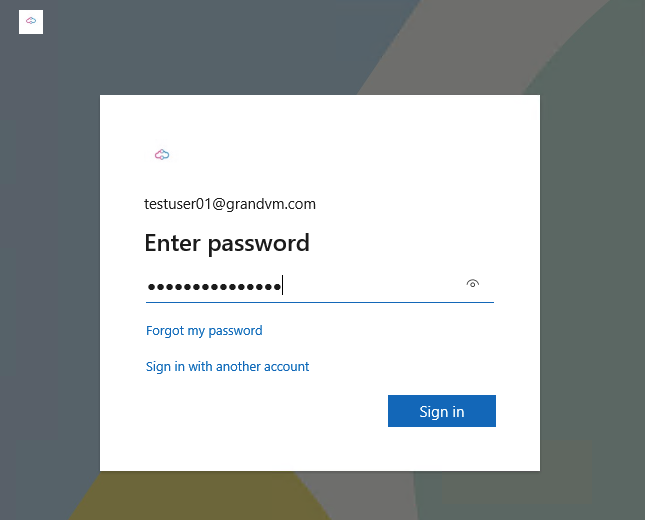
Task: Select the white company logo tile
Action: (31, 21)
